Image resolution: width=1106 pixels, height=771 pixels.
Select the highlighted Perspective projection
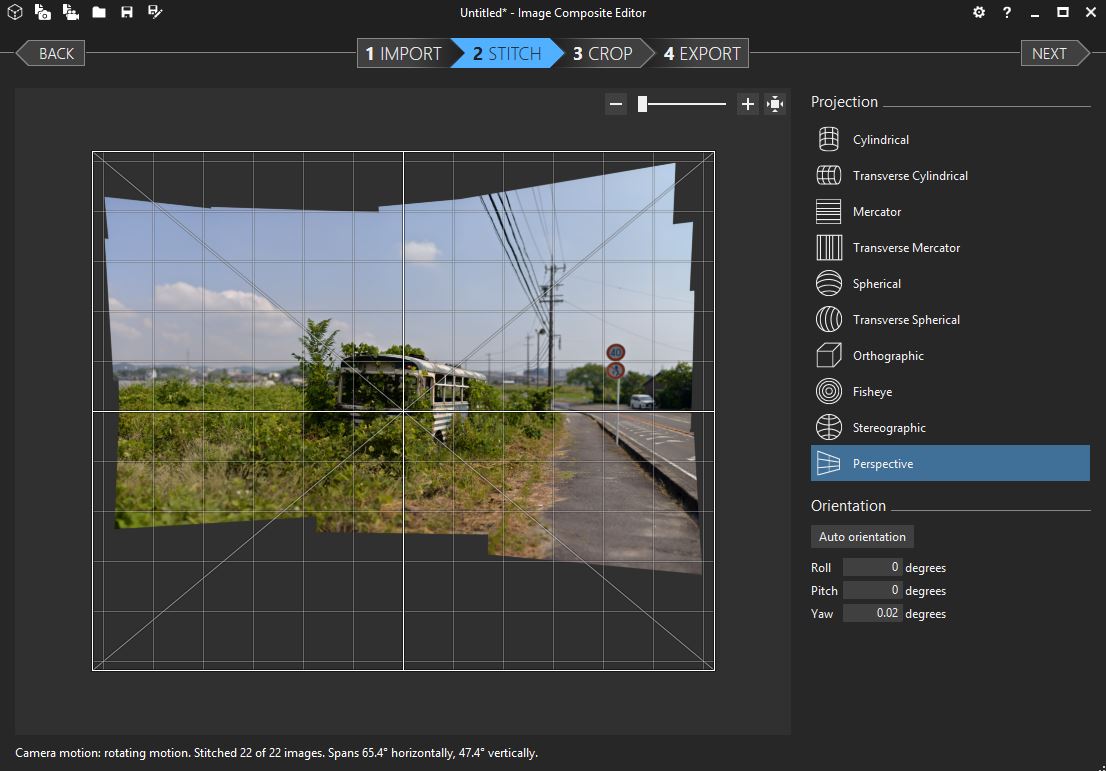point(950,463)
